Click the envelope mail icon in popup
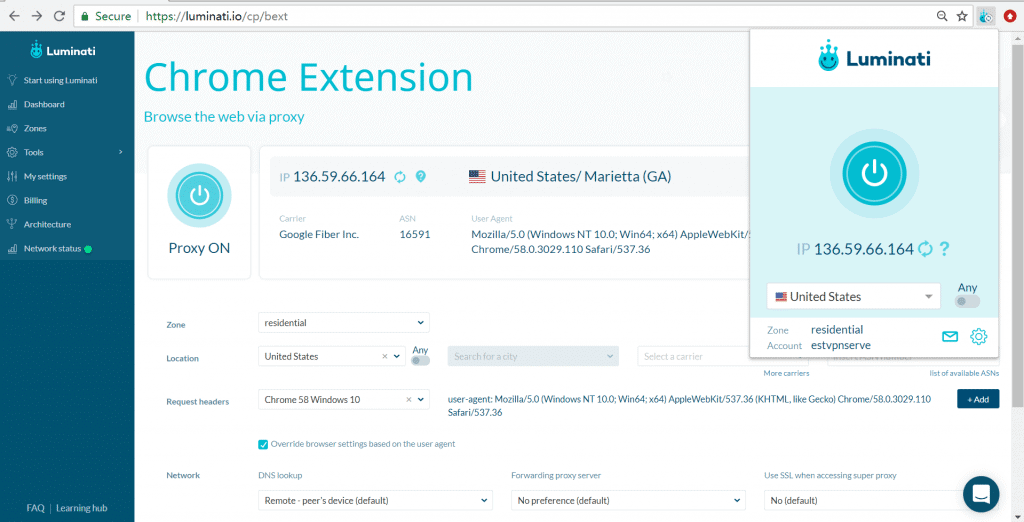The image size is (1024, 522). click(x=950, y=337)
